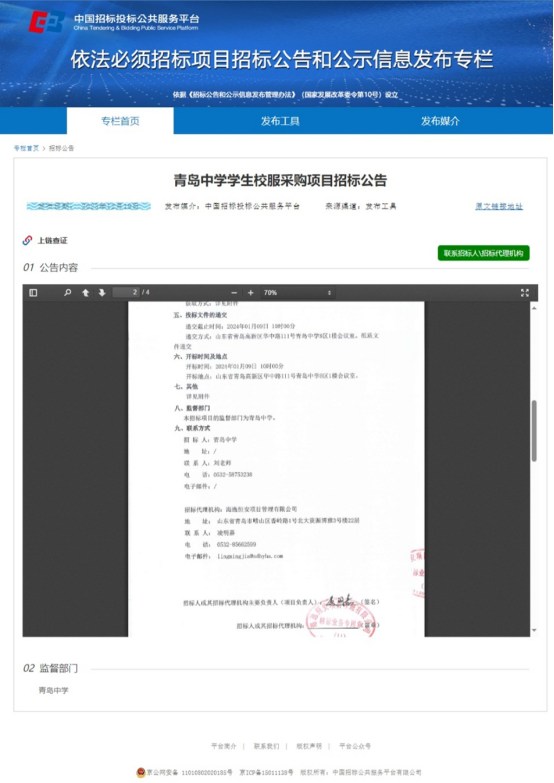Open the 发布媒介 tab

pyautogui.click(x=440, y=121)
